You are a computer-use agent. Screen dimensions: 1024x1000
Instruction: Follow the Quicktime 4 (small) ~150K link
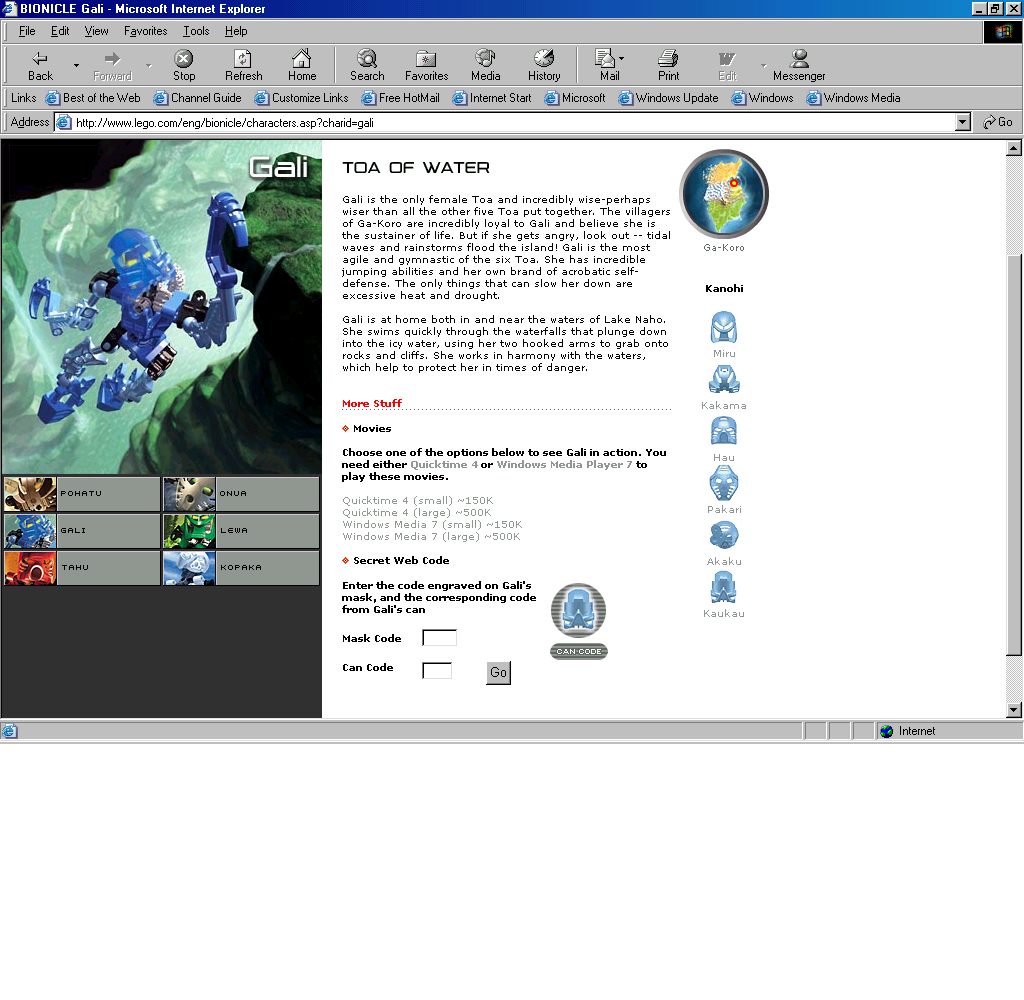(417, 500)
